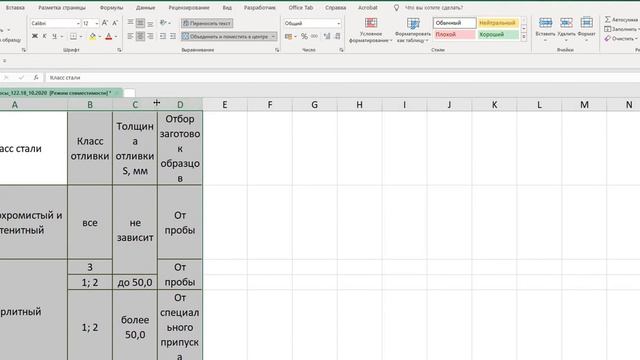640x360 pixels.
Task: Apply thousands separator format
Action: [314, 36]
